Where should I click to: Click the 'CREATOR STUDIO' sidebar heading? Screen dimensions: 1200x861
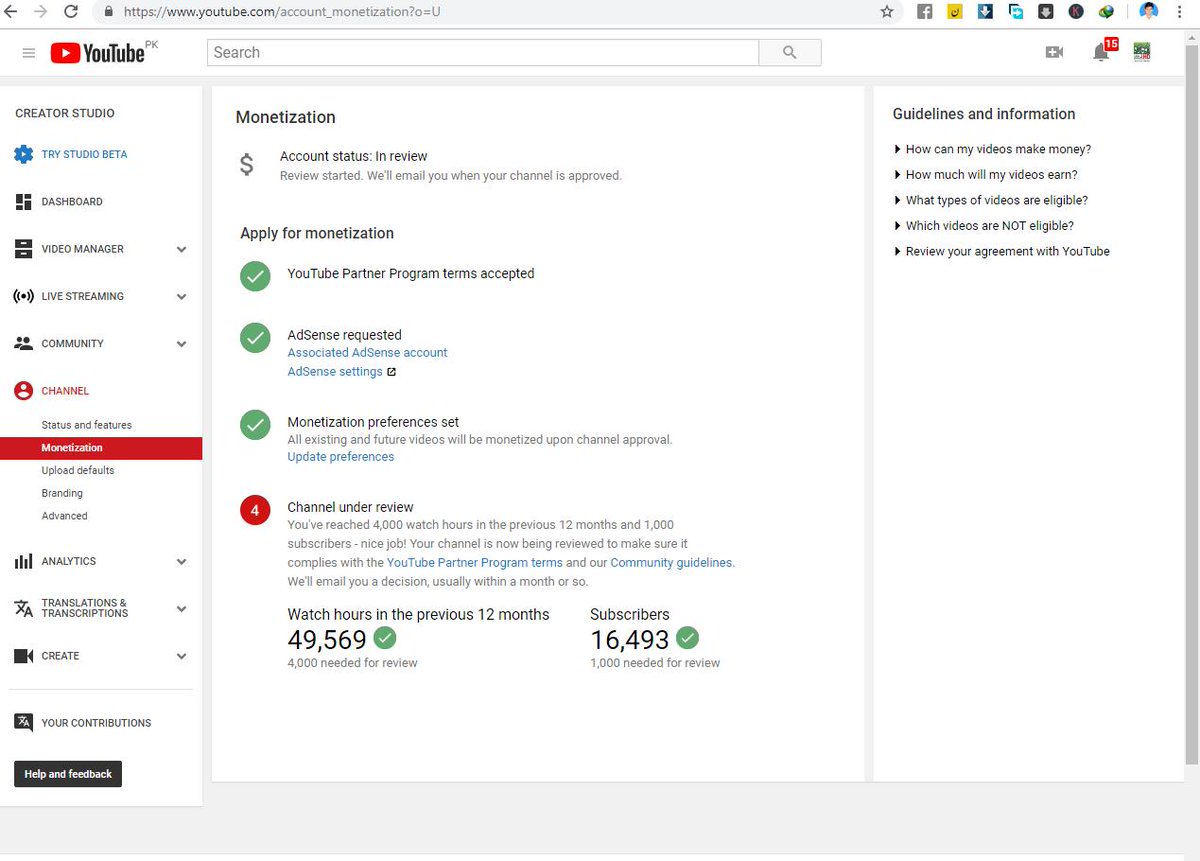point(65,113)
